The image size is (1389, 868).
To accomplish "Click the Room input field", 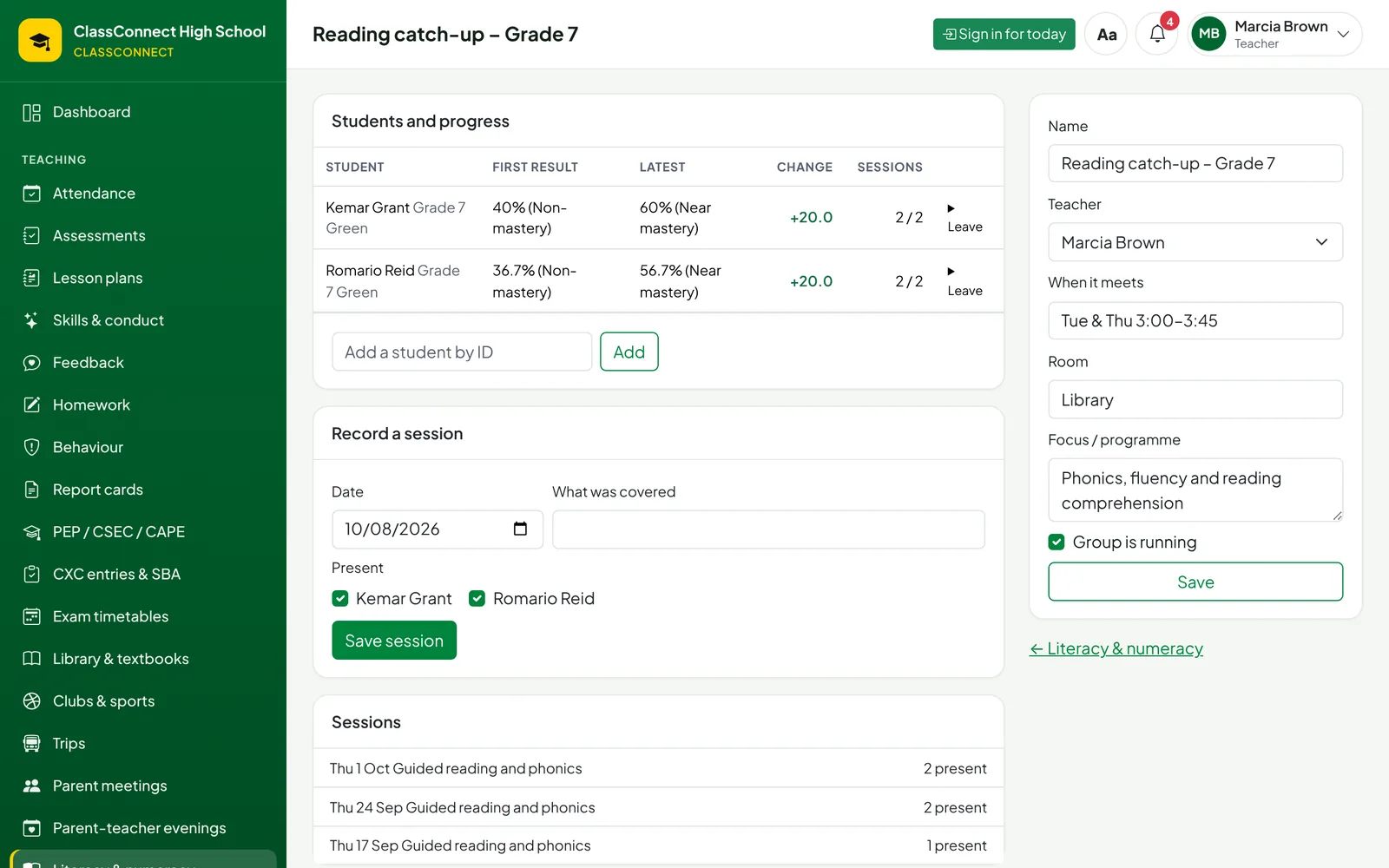I will [1195, 399].
